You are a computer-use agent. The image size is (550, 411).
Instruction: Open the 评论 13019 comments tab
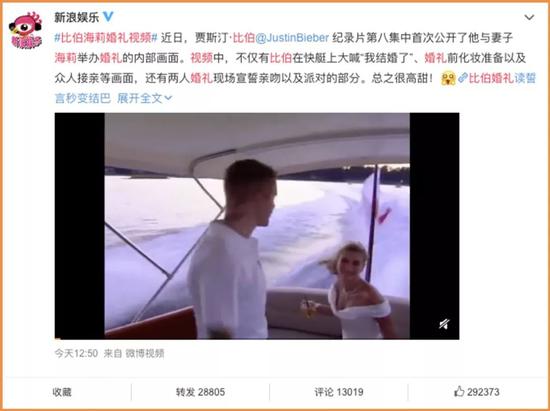[338, 392]
